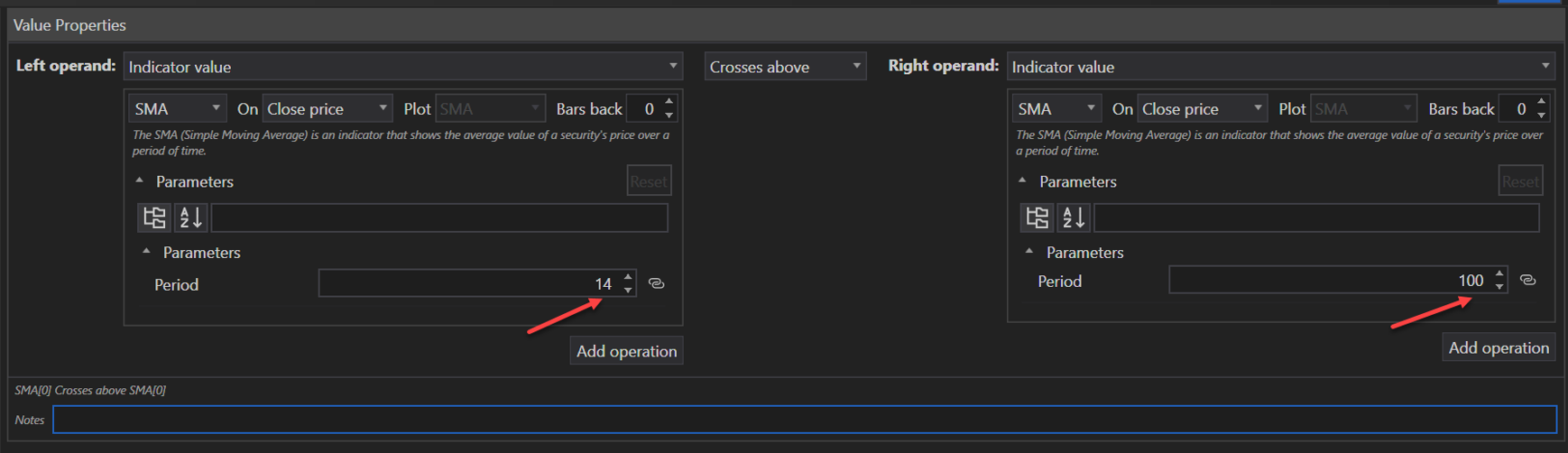Open the Crosses above condition dropdown
This screenshot has width=1568, height=453.
click(x=785, y=67)
